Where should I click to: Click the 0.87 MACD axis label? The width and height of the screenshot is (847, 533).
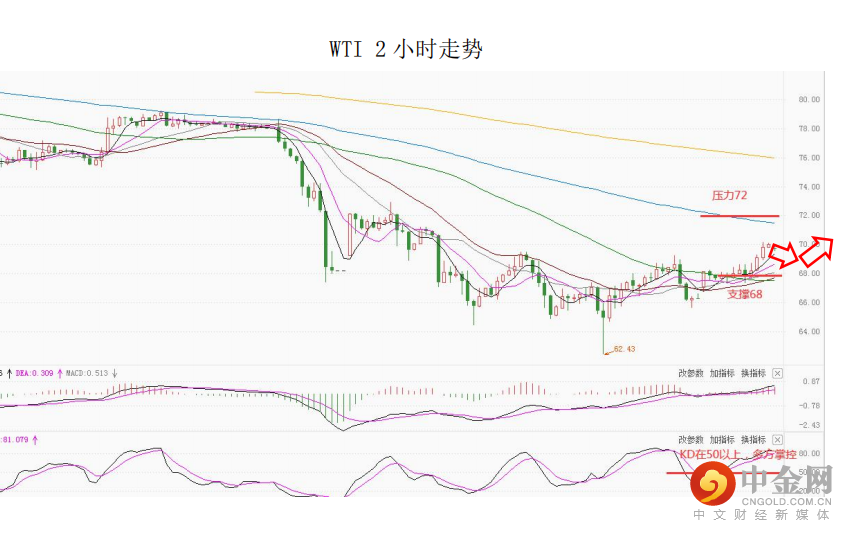811,382
